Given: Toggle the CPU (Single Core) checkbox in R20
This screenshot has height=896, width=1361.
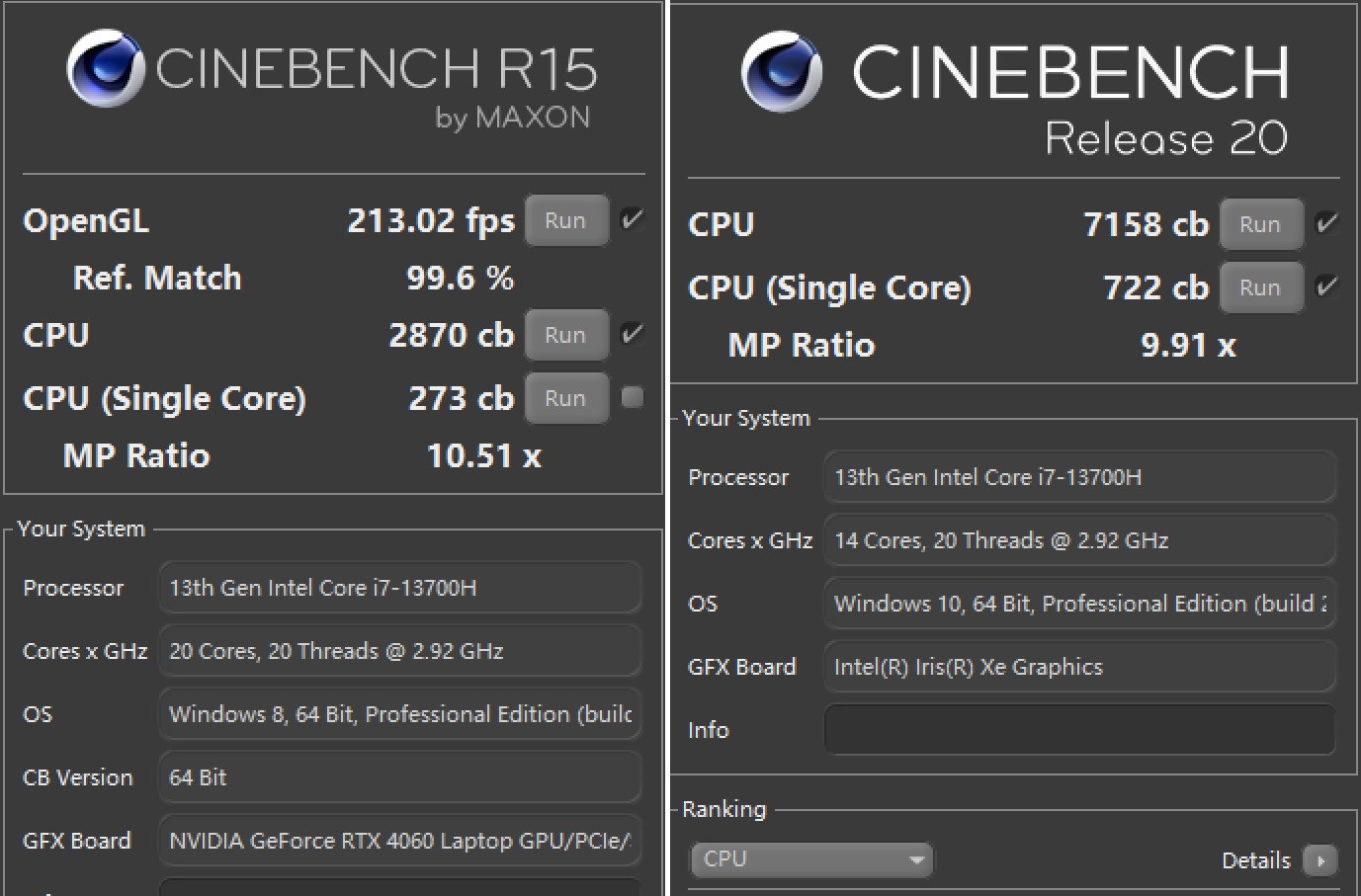Looking at the screenshot, I should pos(1327,286).
